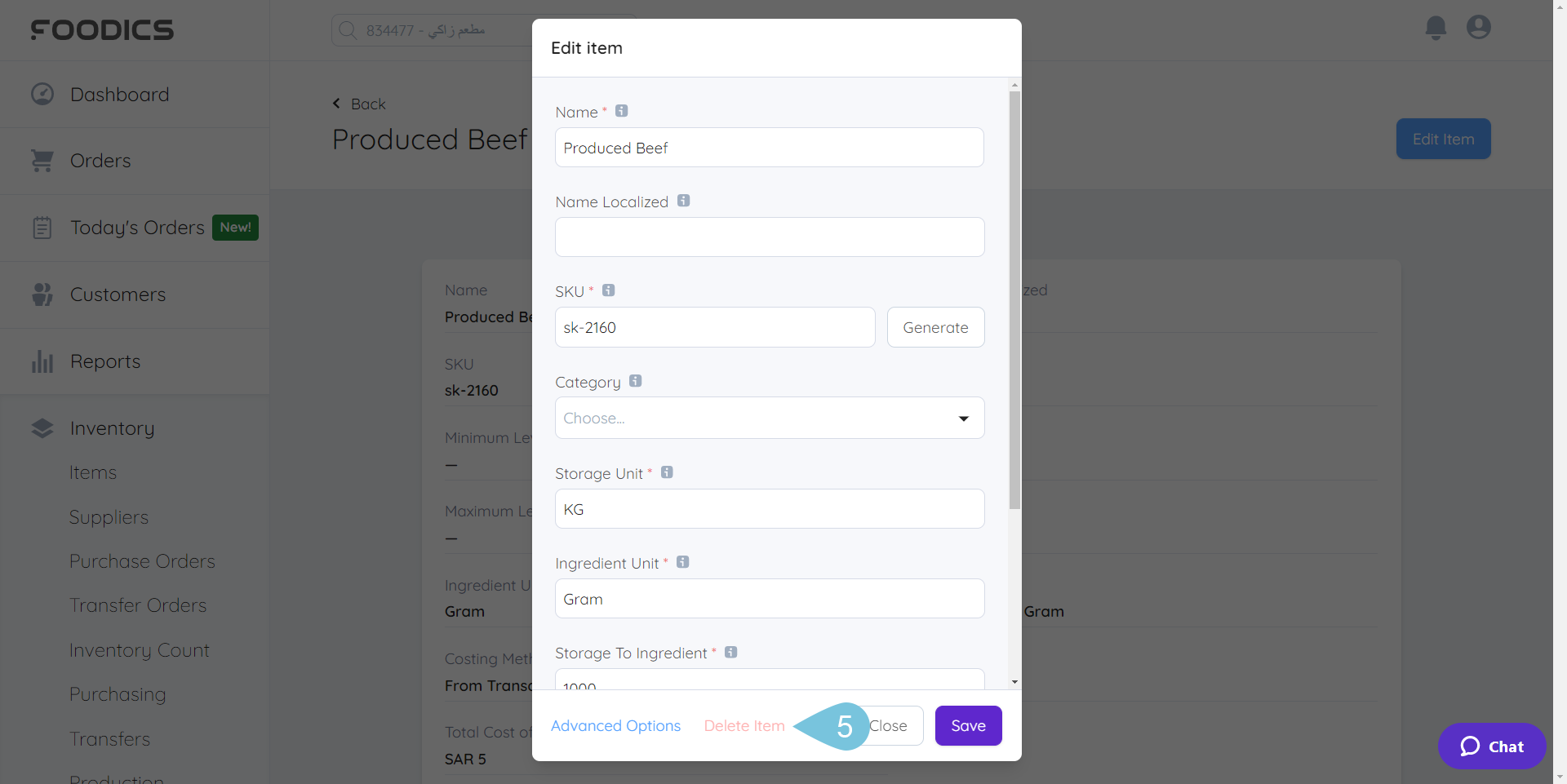Open Advanced Options link
1567x784 pixels.
(615, 725)
